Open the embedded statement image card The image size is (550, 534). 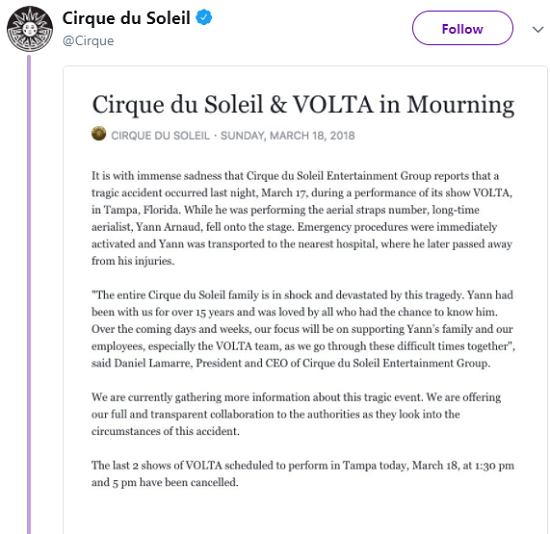305,300
